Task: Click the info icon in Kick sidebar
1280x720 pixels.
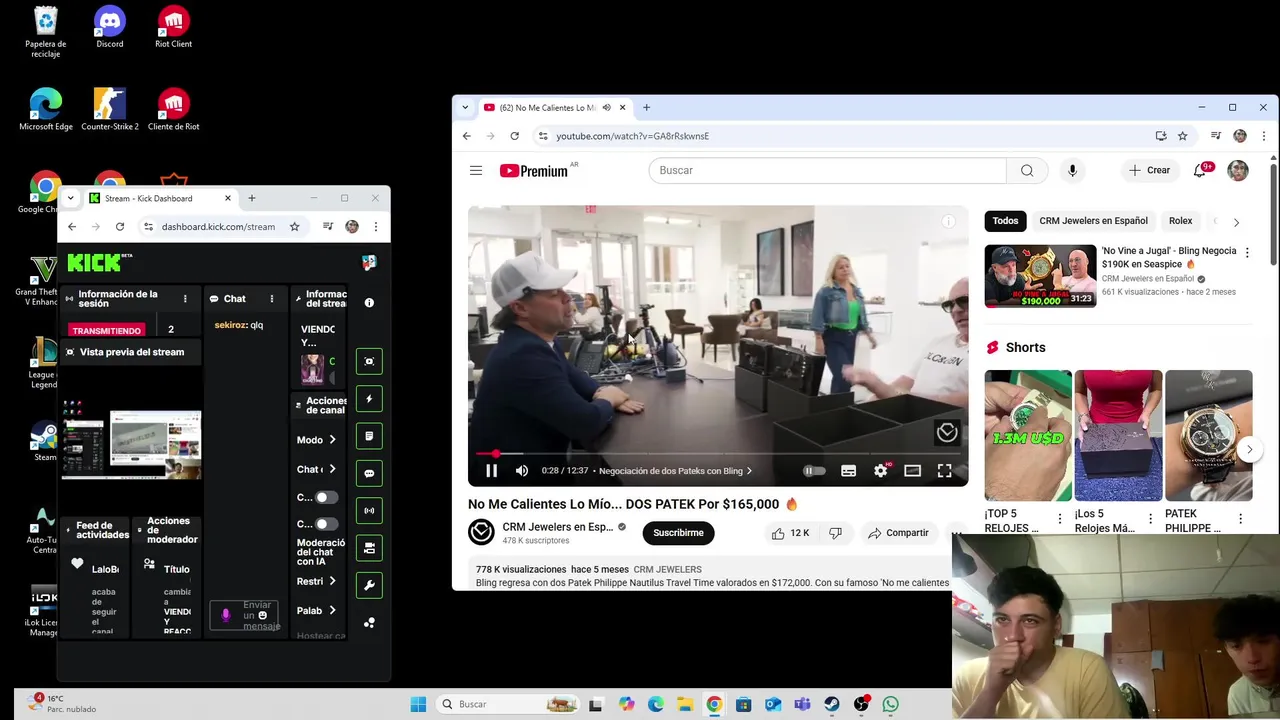Action: point(369,302)
